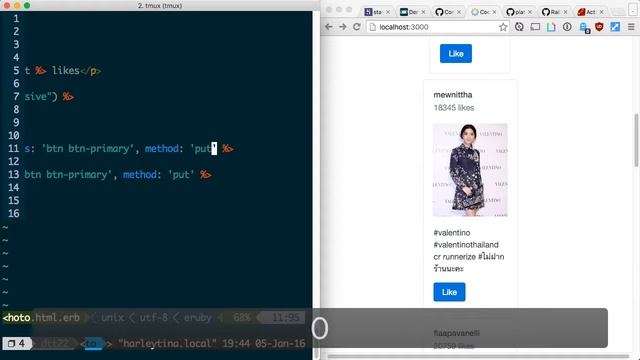Click the blue ghost extension icon with badge
This screenshot has width=640, height=360.
coord(584,28)
